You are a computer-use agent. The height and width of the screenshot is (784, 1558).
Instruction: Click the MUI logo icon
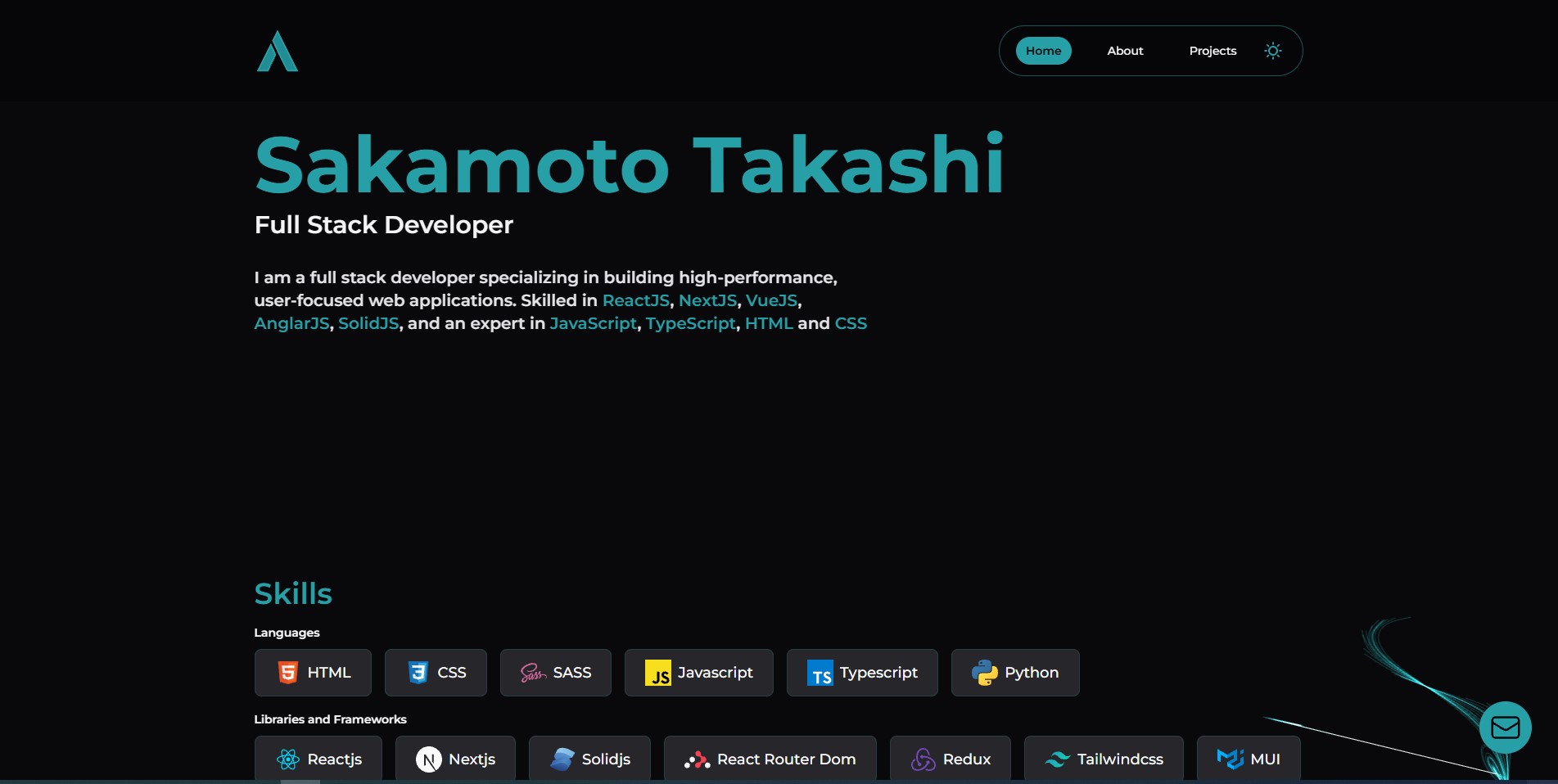click(x=1230, y=759)
